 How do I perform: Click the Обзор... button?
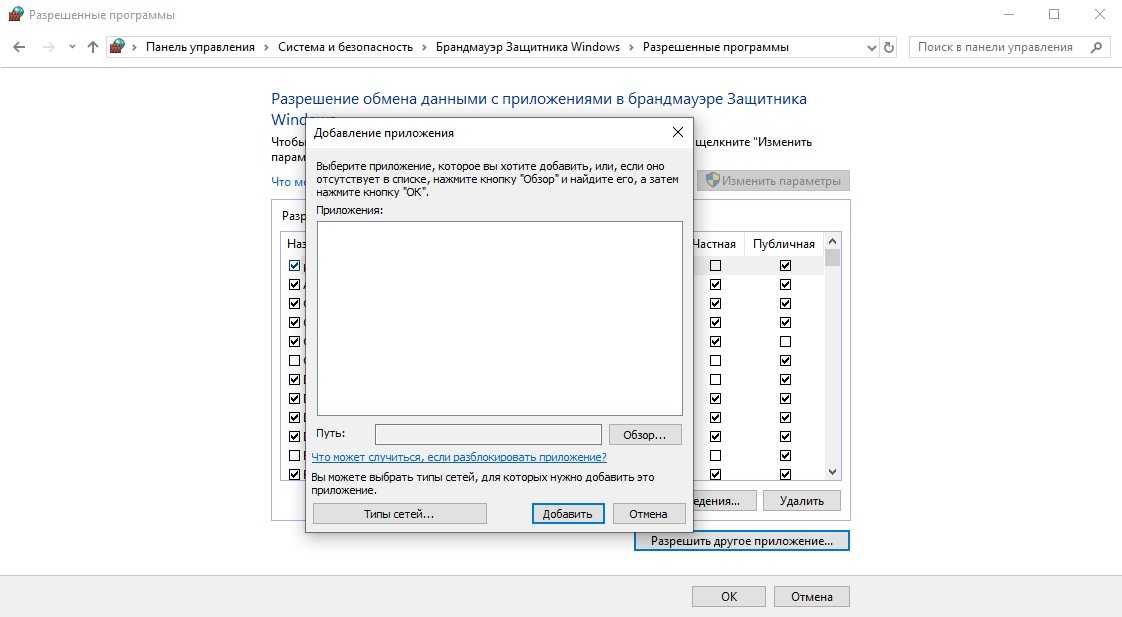point(645,434)
